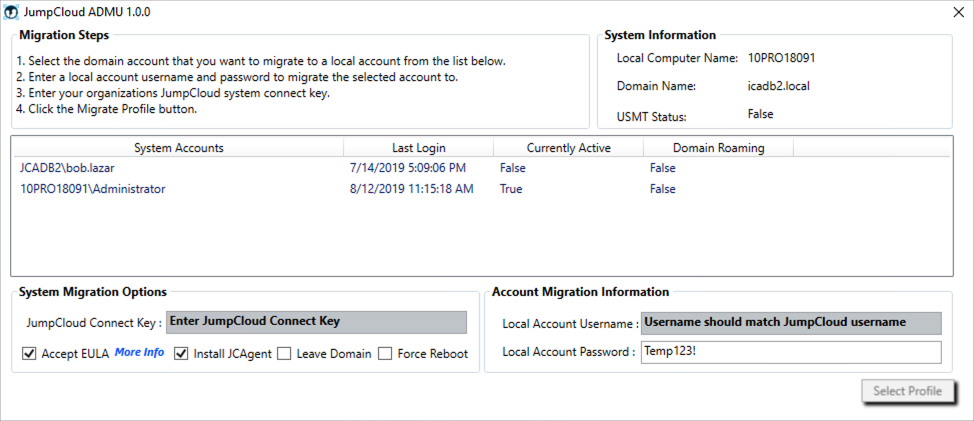
Task: Open the More Info link
Action: (139, 353)
